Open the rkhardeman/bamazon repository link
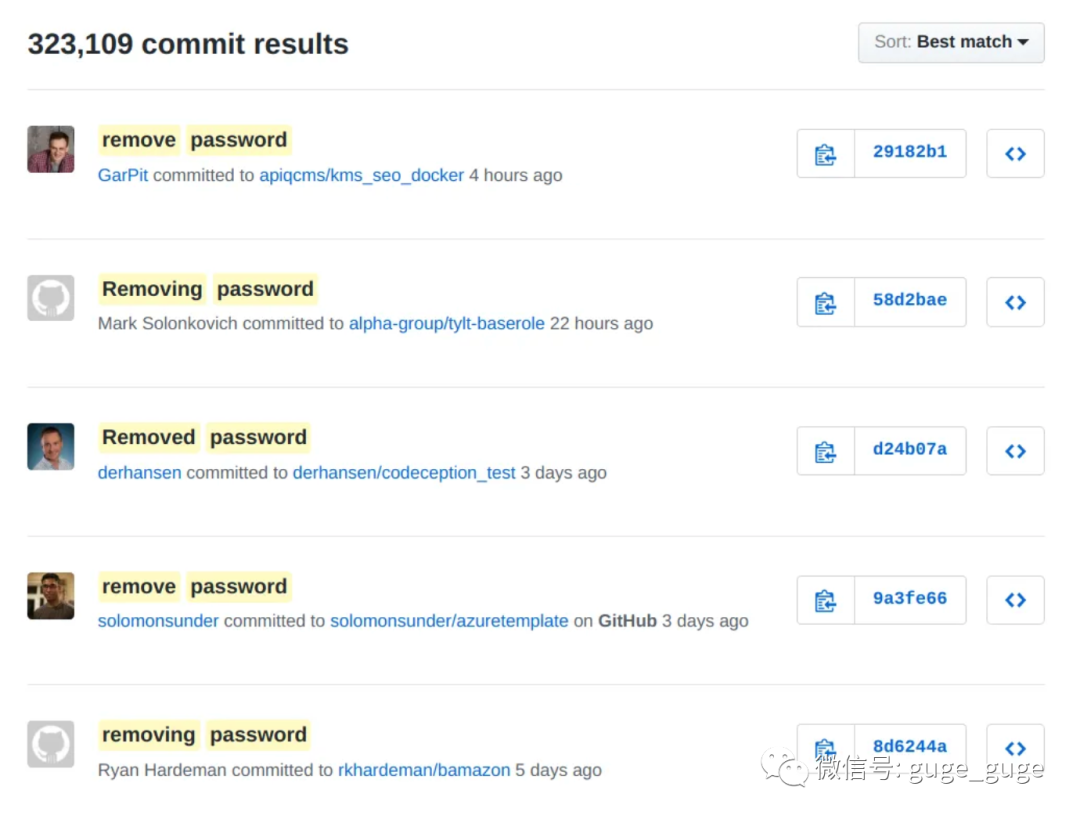Screen dimensions: 1080x819 click(424, 770)
